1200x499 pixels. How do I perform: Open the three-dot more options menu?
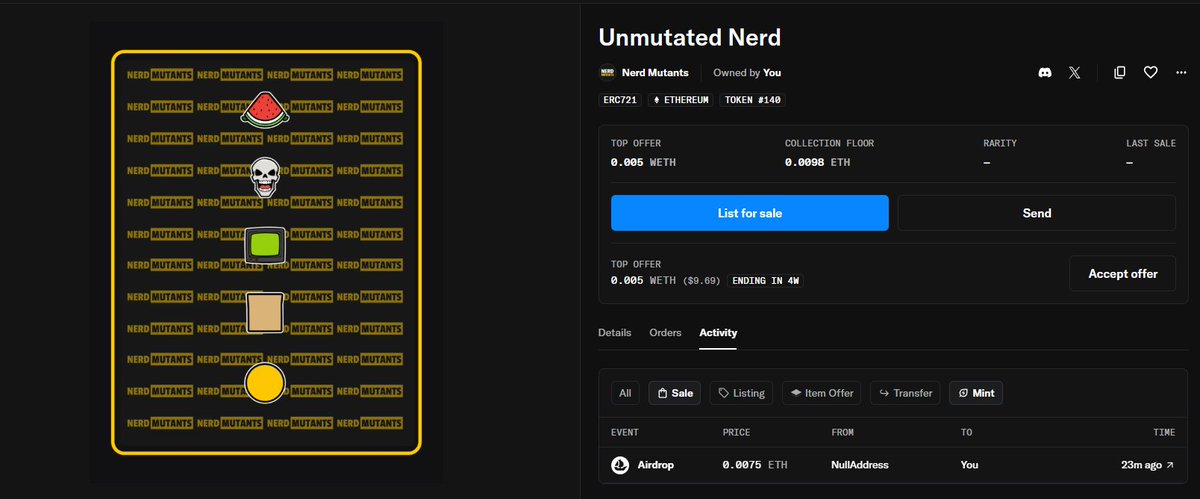click(x=1181, y=72)
